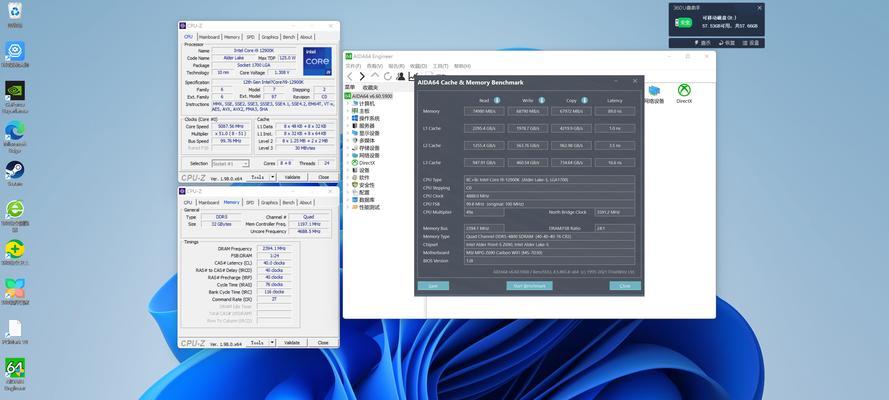
Task: Launch the Steam desktop shortcut
Action: click(15, 173)
